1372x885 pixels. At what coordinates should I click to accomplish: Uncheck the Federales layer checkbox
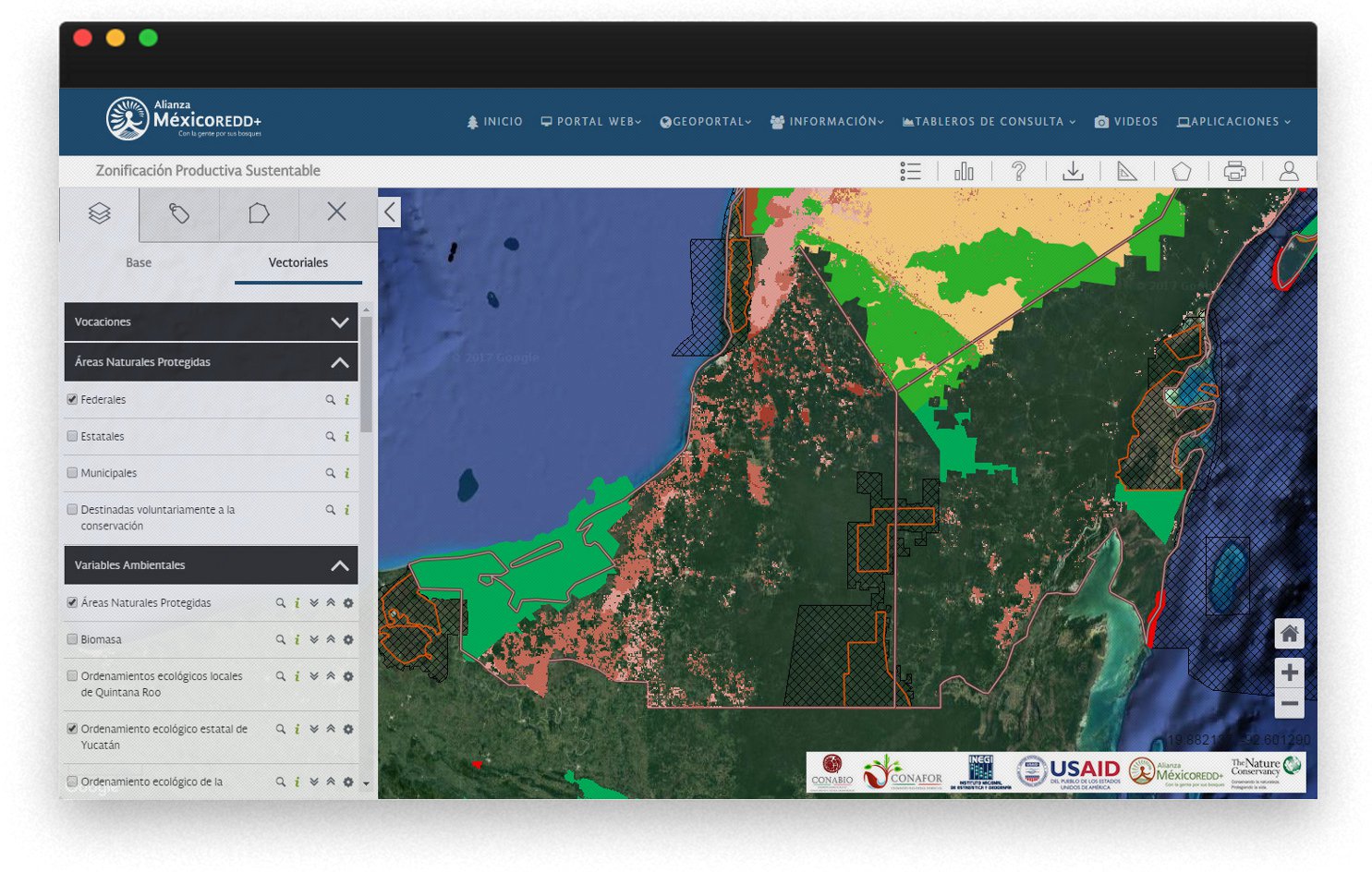72,399
